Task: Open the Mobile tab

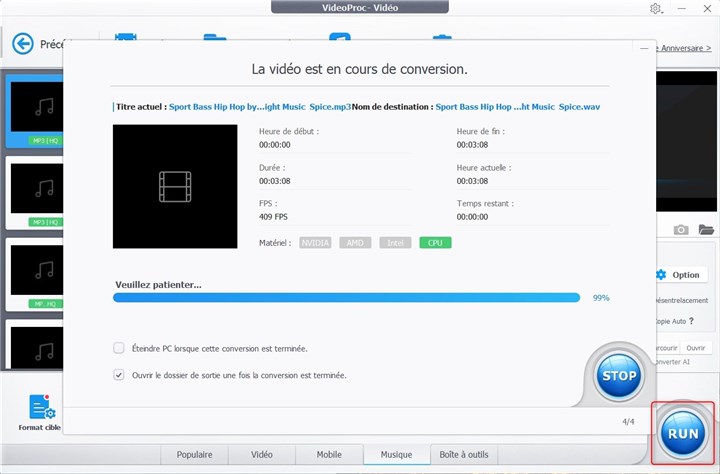Action: click(x=329, y=455)
